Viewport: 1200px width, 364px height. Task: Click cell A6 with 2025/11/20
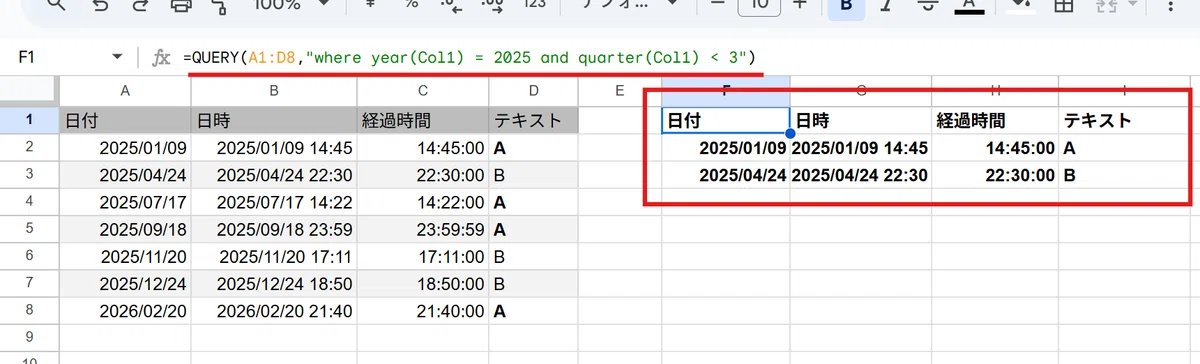point(125,257)
